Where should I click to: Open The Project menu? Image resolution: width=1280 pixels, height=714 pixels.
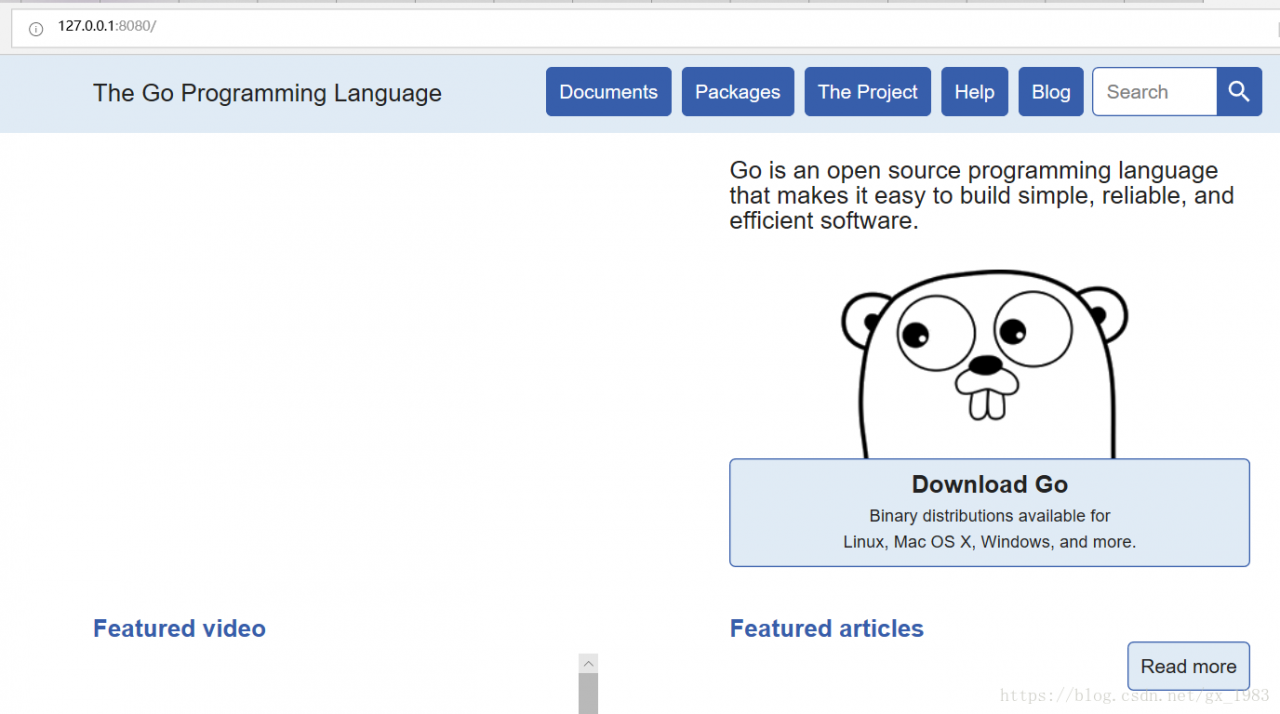click(x=867, y=92)
